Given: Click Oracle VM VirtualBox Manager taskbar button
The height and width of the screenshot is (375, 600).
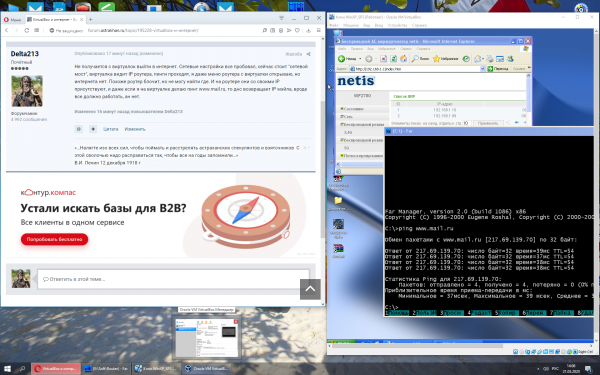Looking at the screenshot, I should tap(206, 369).
